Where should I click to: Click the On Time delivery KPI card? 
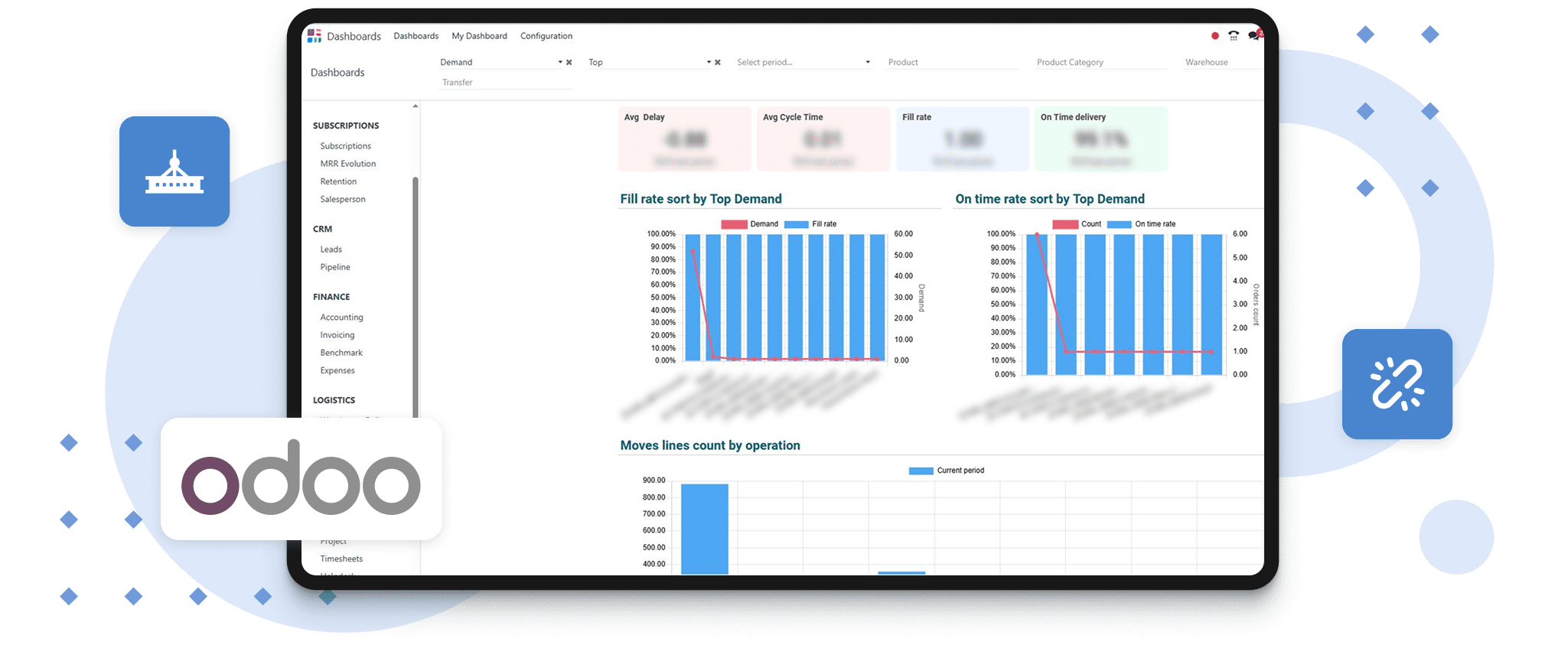tap(1101, 138)
